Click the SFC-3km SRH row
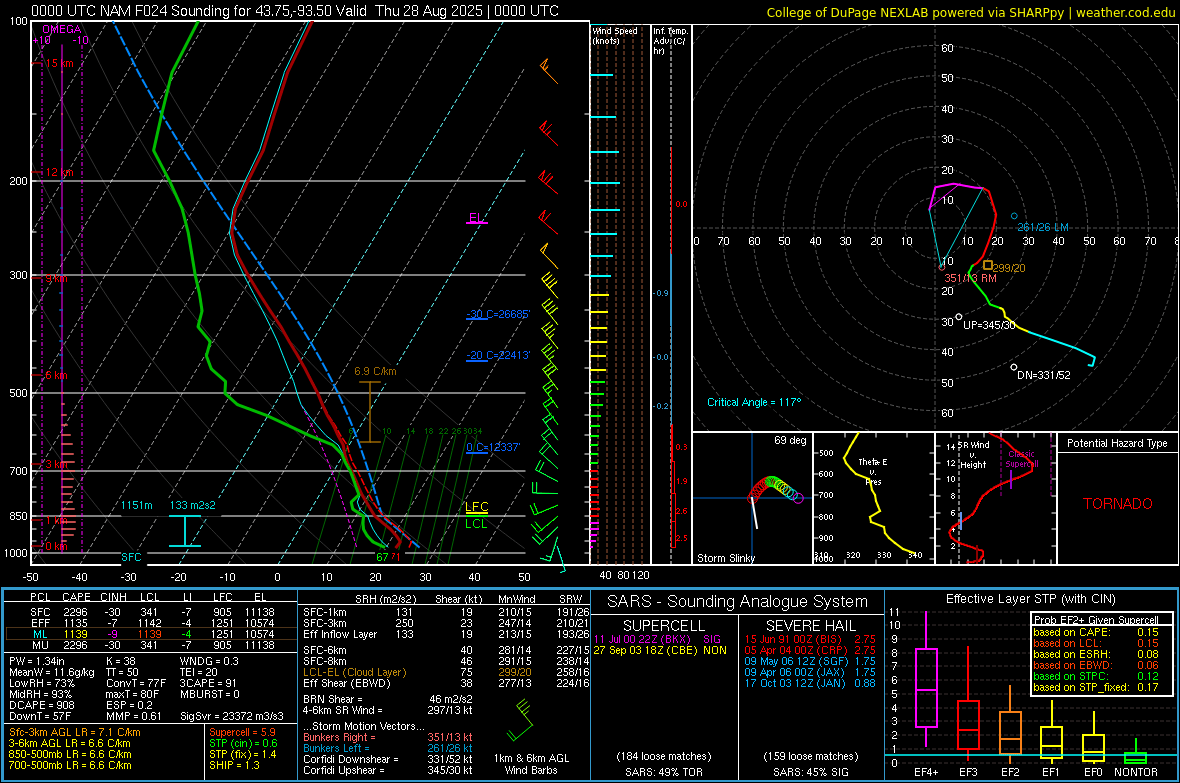1180x783 pixels. 446,623
